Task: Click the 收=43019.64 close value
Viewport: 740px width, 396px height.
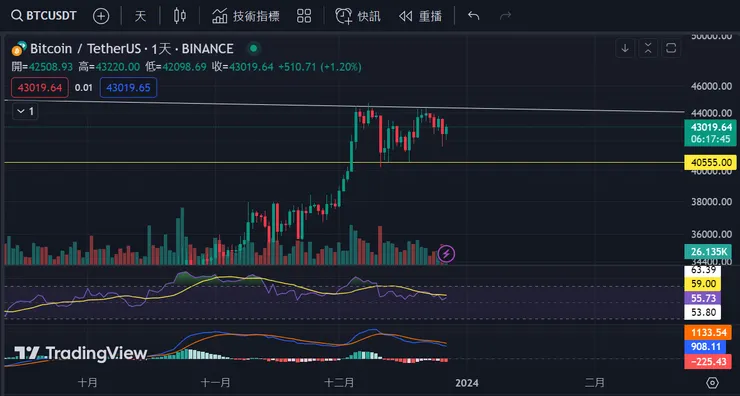Action: 242,67
